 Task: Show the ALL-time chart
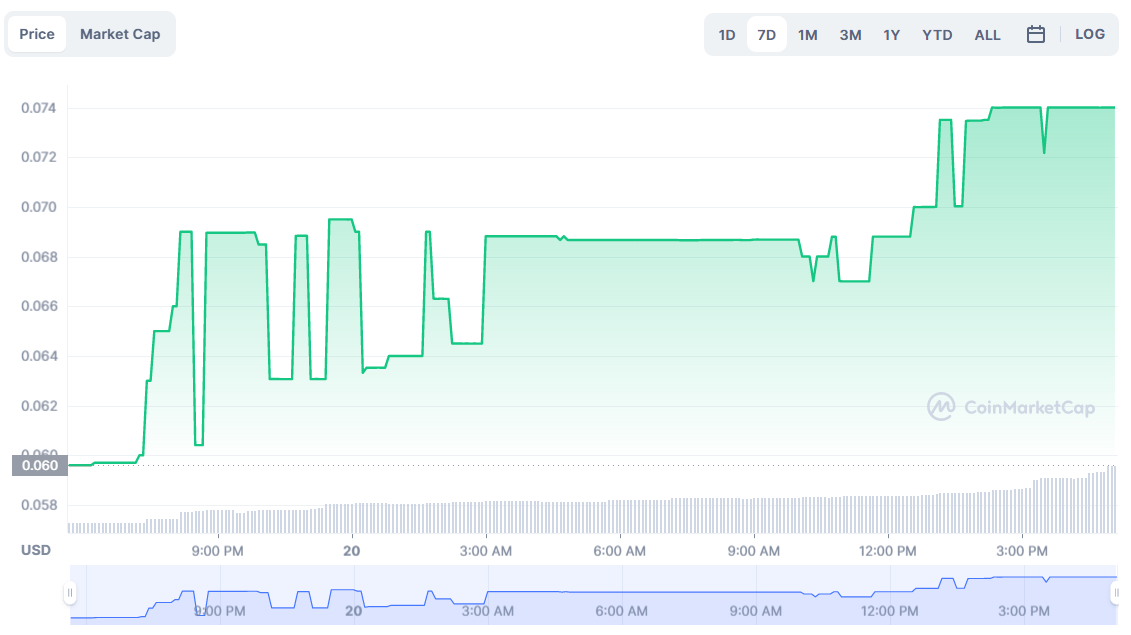(987, 33)
